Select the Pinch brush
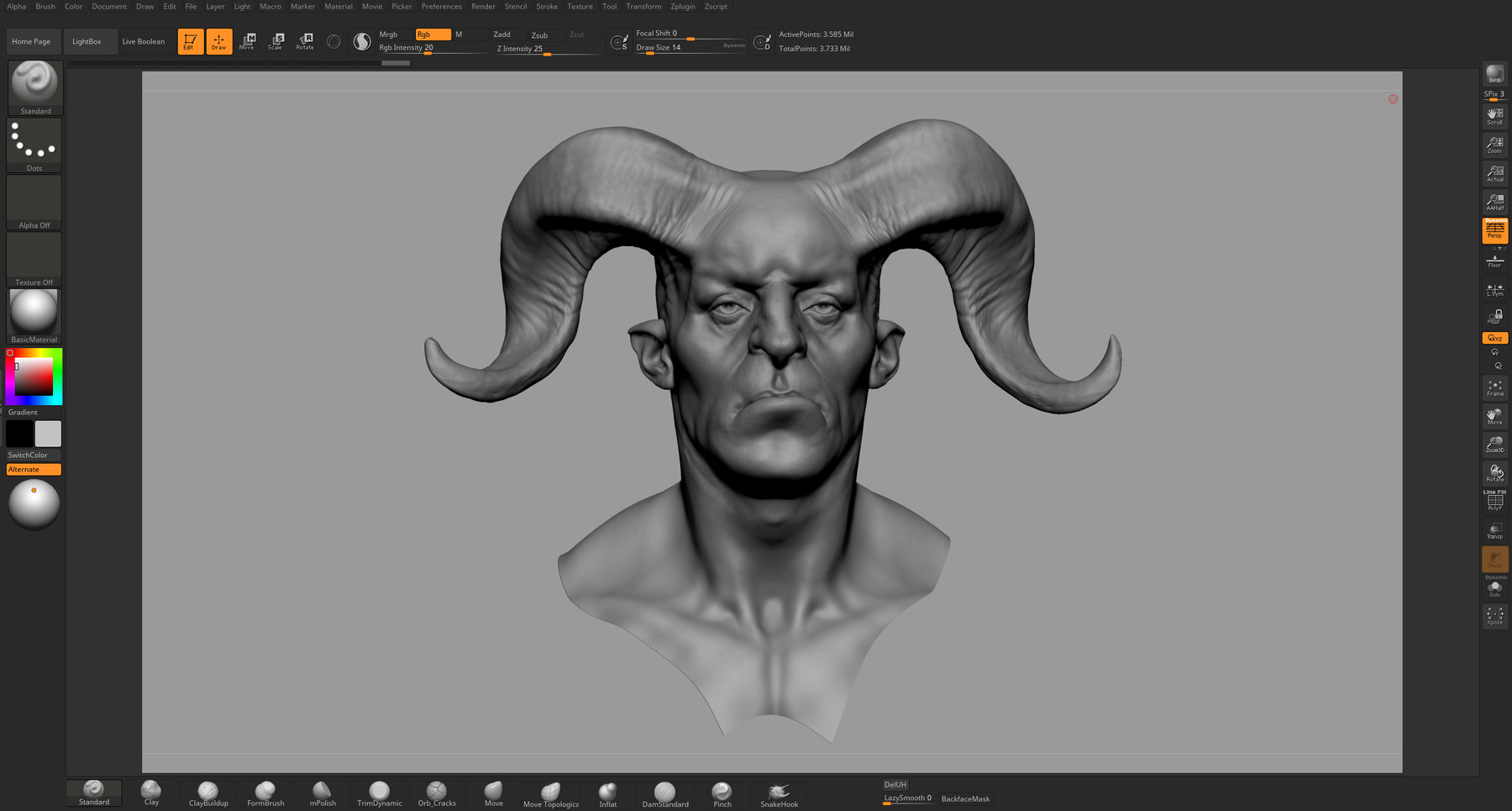 (722, 790)
